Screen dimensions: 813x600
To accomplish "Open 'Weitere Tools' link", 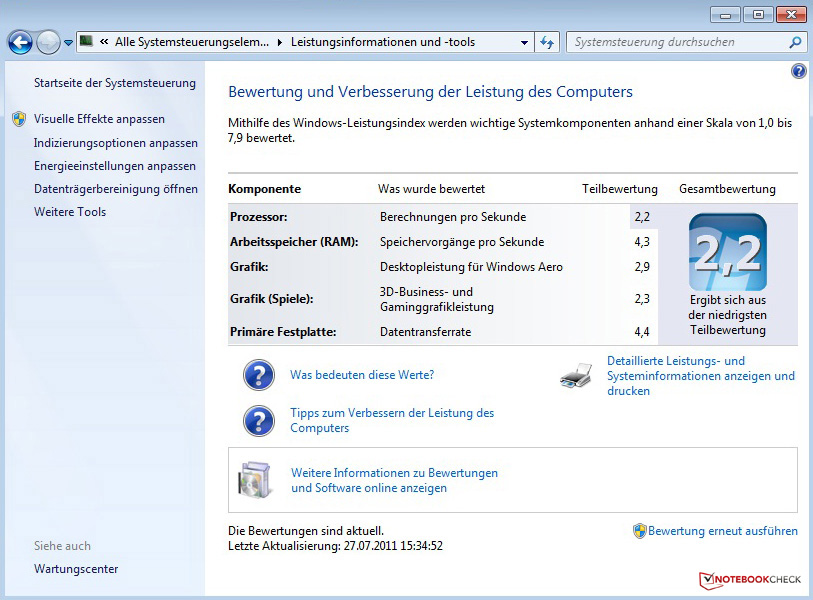I will tap(70, 212).
